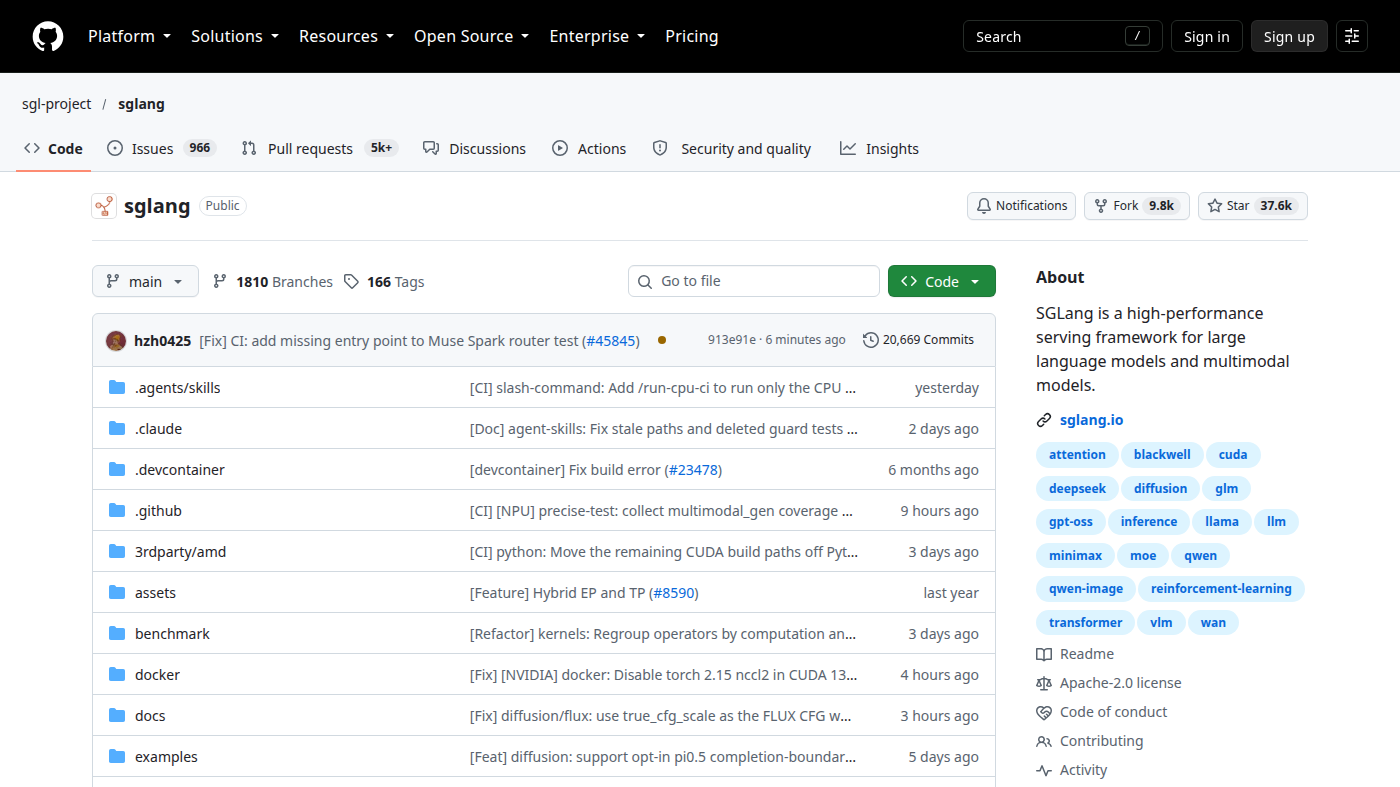The image size is (1400, 787).
Task: Switch to the Issues tab
Action: point(161,148)
